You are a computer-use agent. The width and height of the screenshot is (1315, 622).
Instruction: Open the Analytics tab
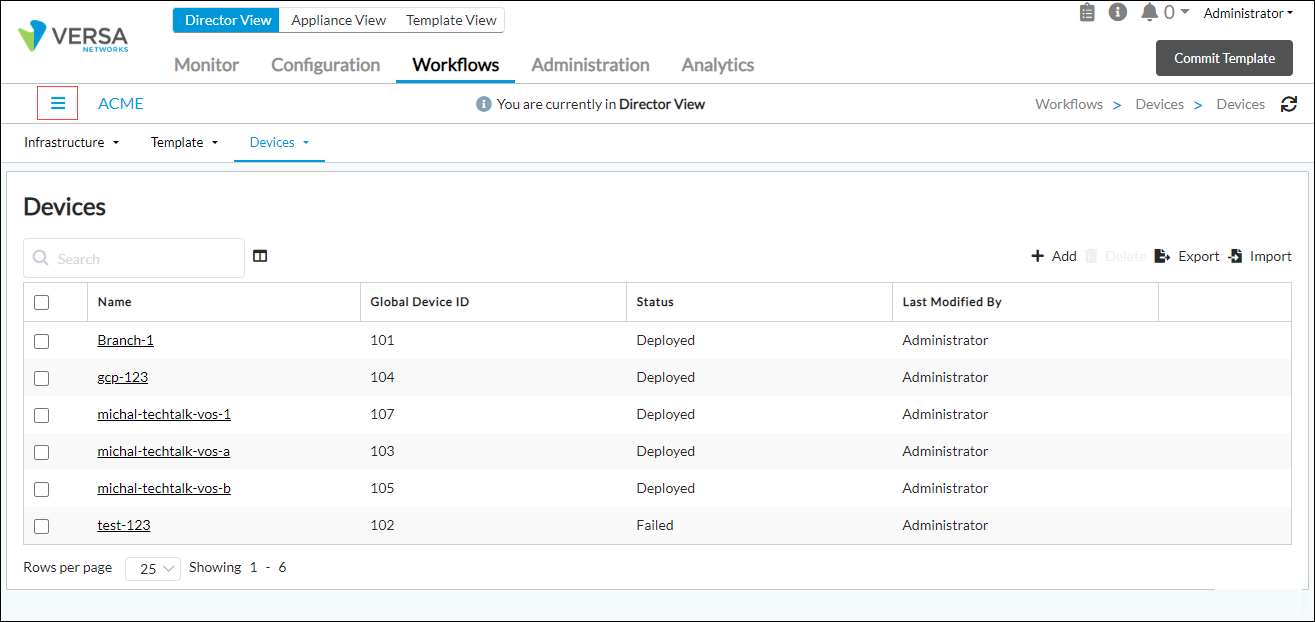point(717,64)
